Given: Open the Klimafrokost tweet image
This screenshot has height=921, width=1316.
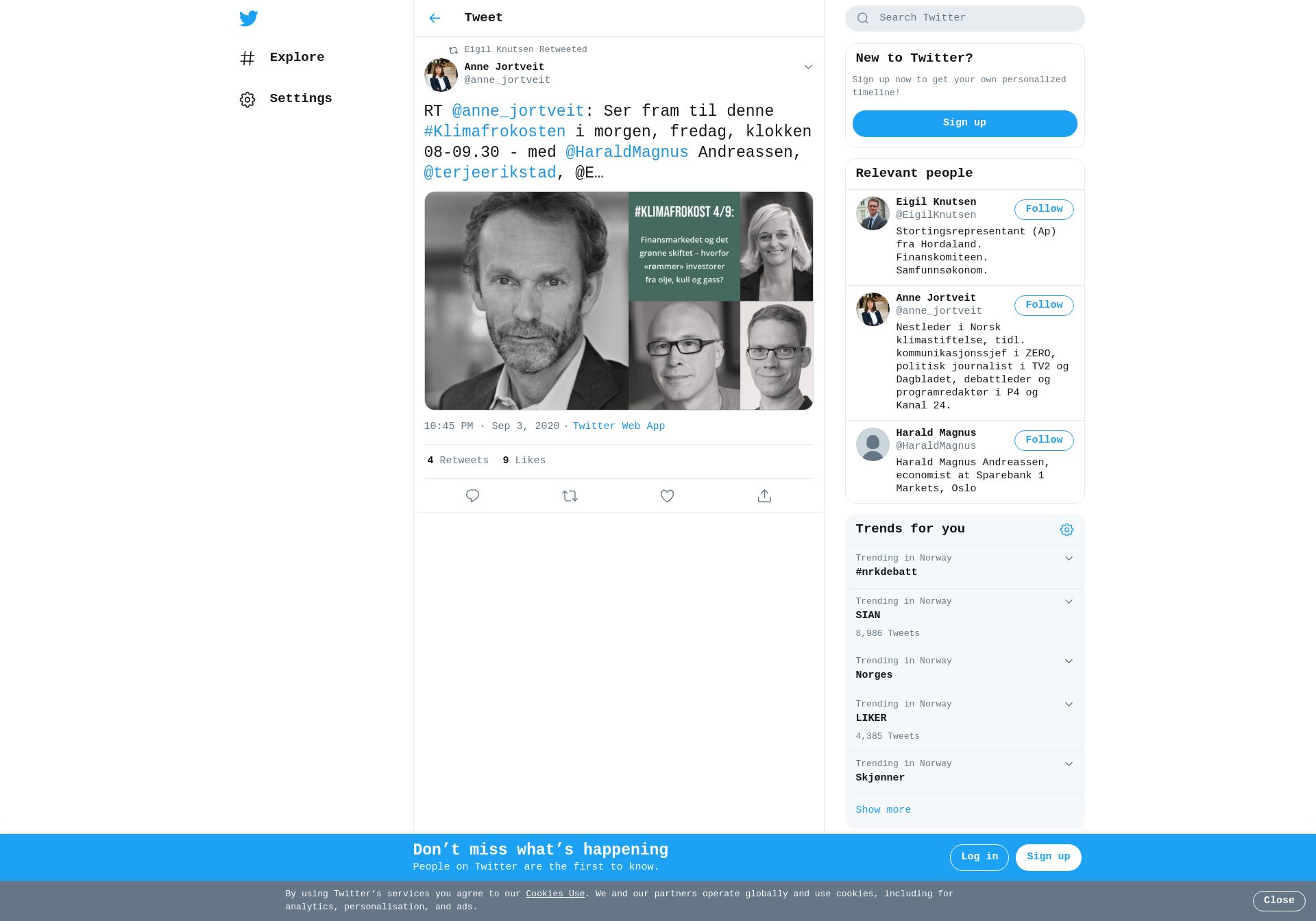Looking at the screenshot, I should [x=618, y=301].
